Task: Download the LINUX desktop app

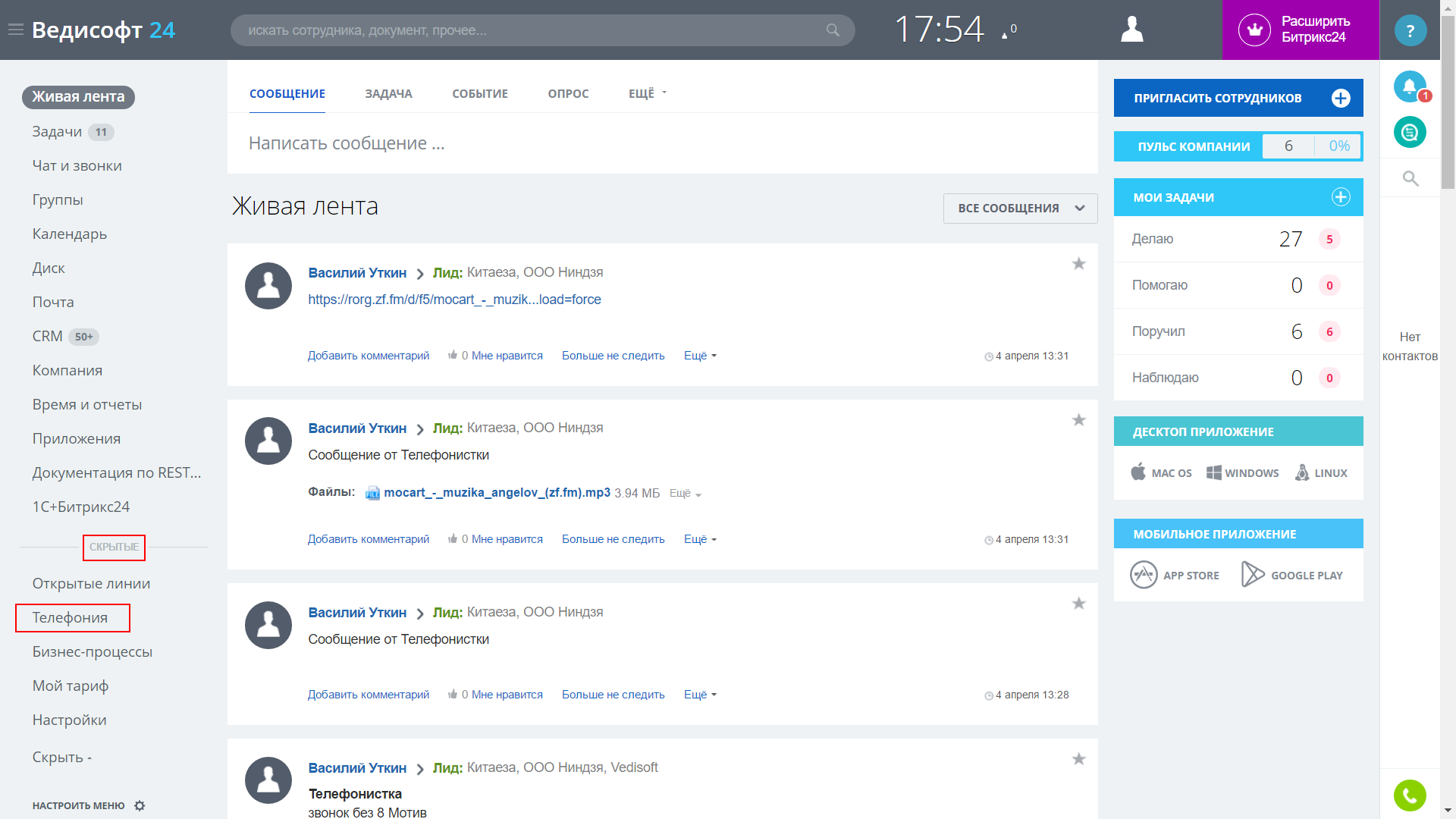Action: coord(1321,472)
